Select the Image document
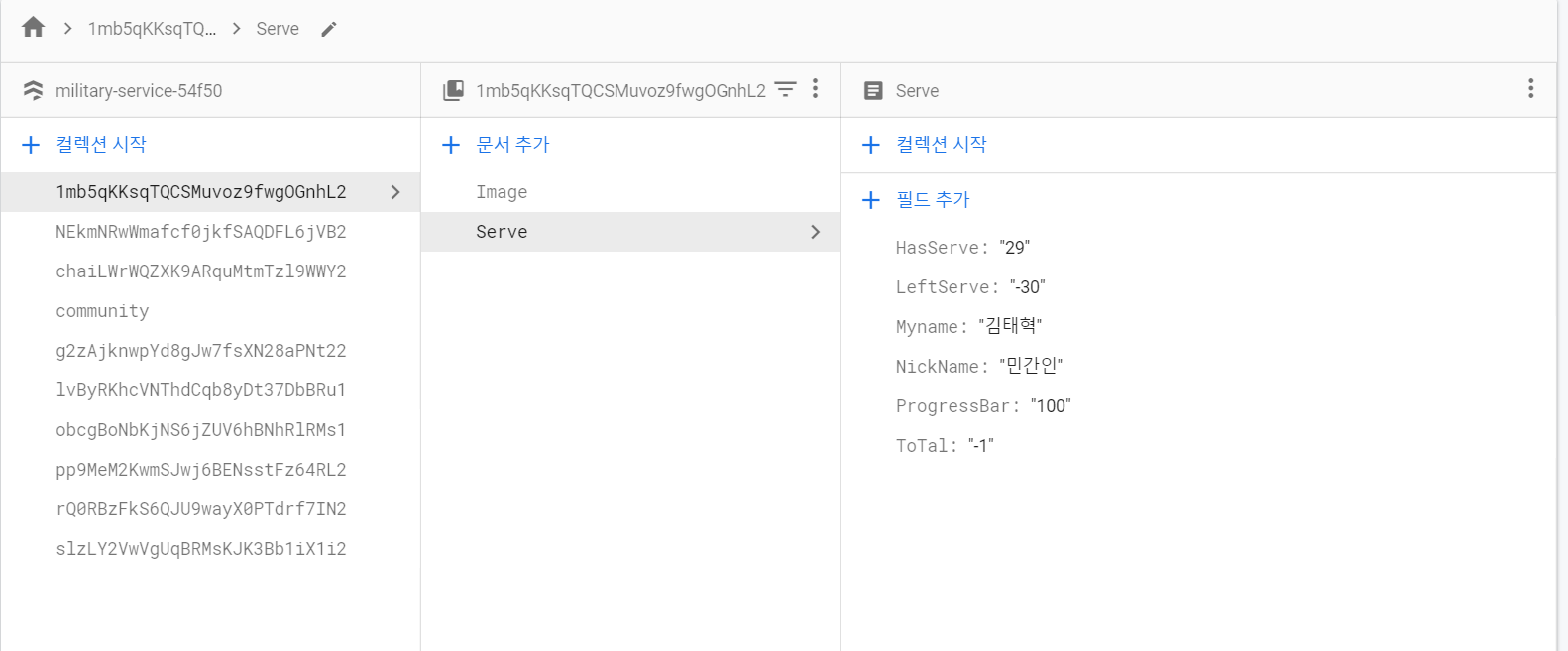Viewport: 1568px width, 651px height. (502, 192)
